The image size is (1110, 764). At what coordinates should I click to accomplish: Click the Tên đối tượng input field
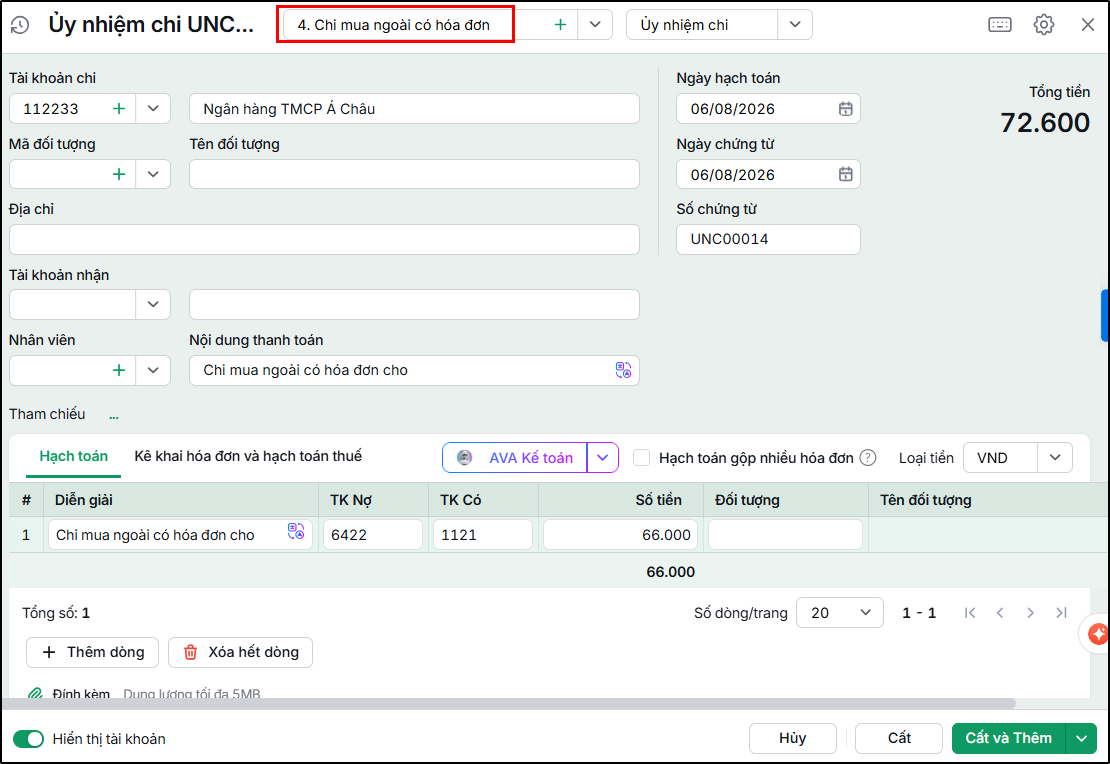coord(414,174)
